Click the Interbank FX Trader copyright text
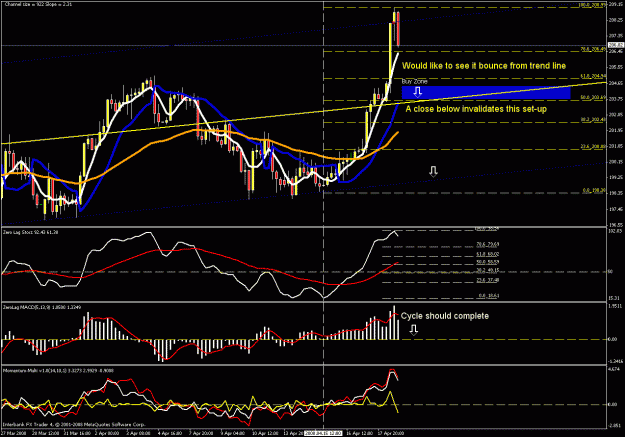Viewport: 625px width, 437px height. (x=74, y=425)
